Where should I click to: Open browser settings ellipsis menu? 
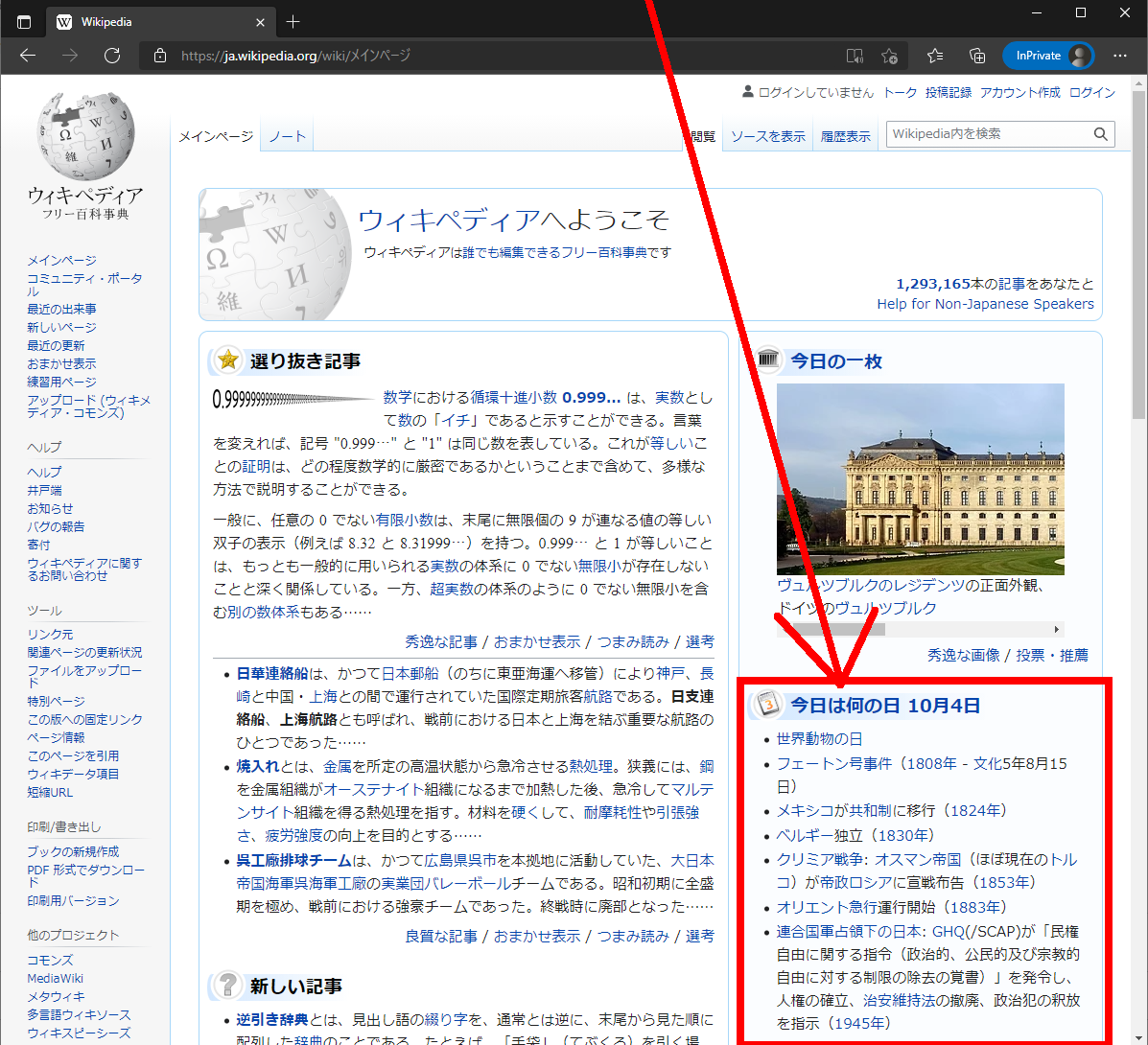click(1119, 56)
